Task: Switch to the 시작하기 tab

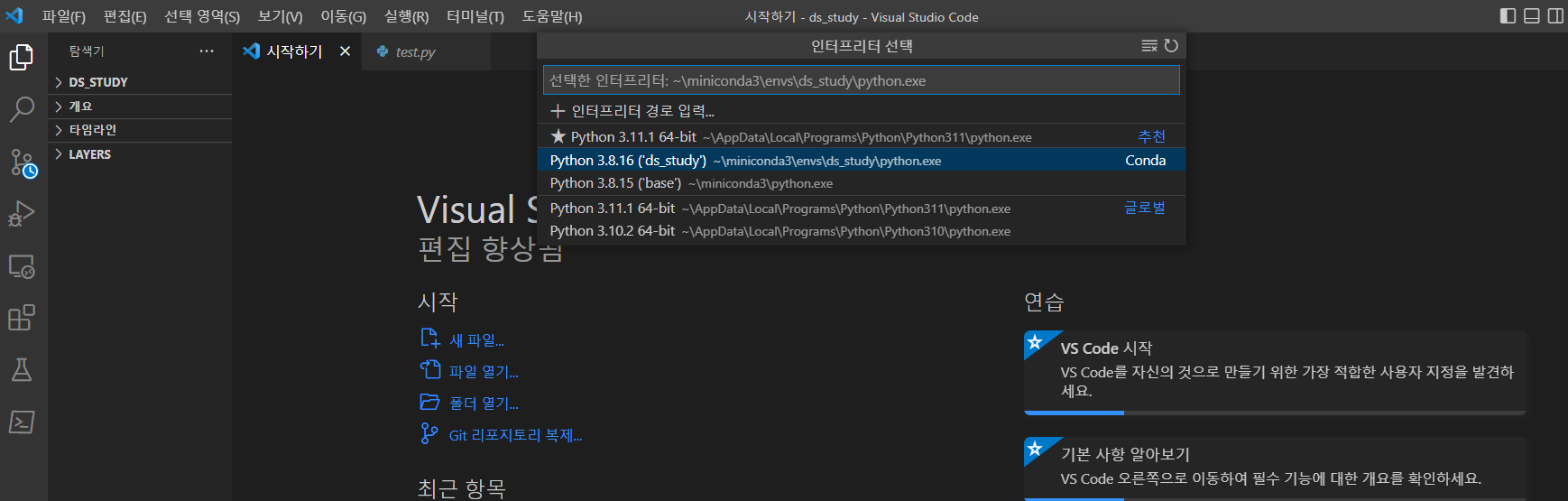Action: [297, 51]
